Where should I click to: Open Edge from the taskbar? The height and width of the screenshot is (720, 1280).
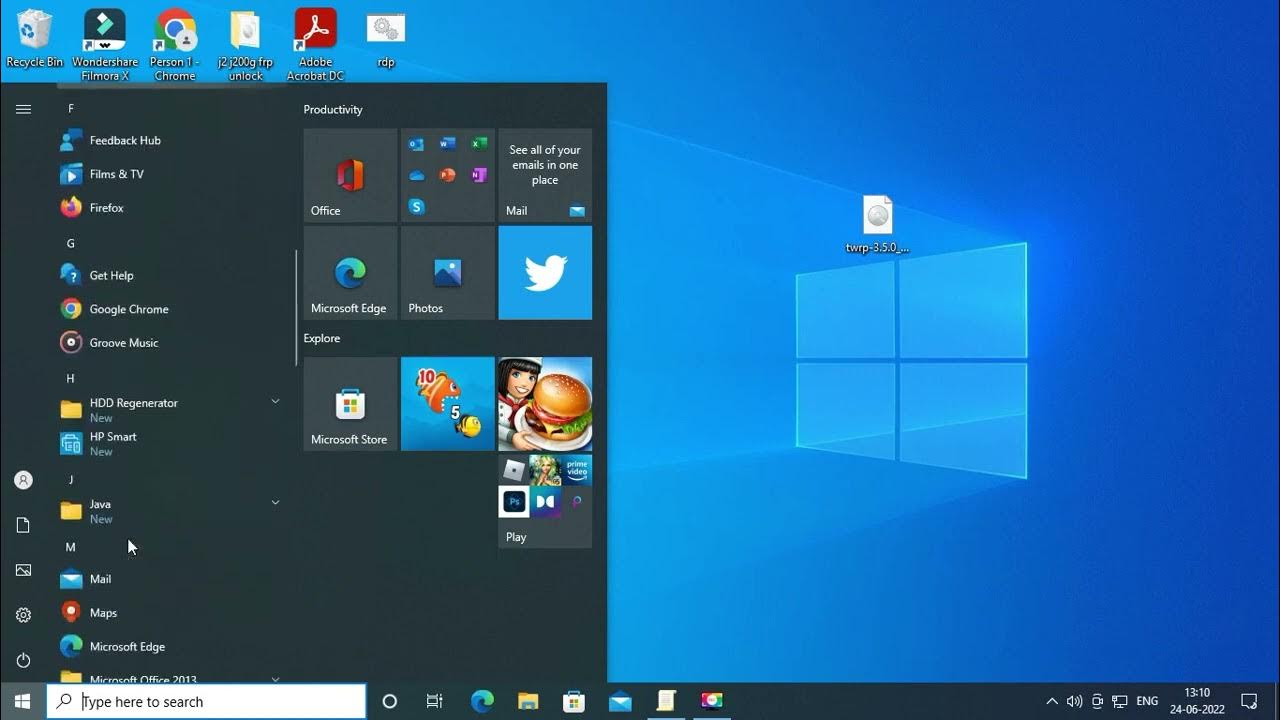tap(482, 701)
